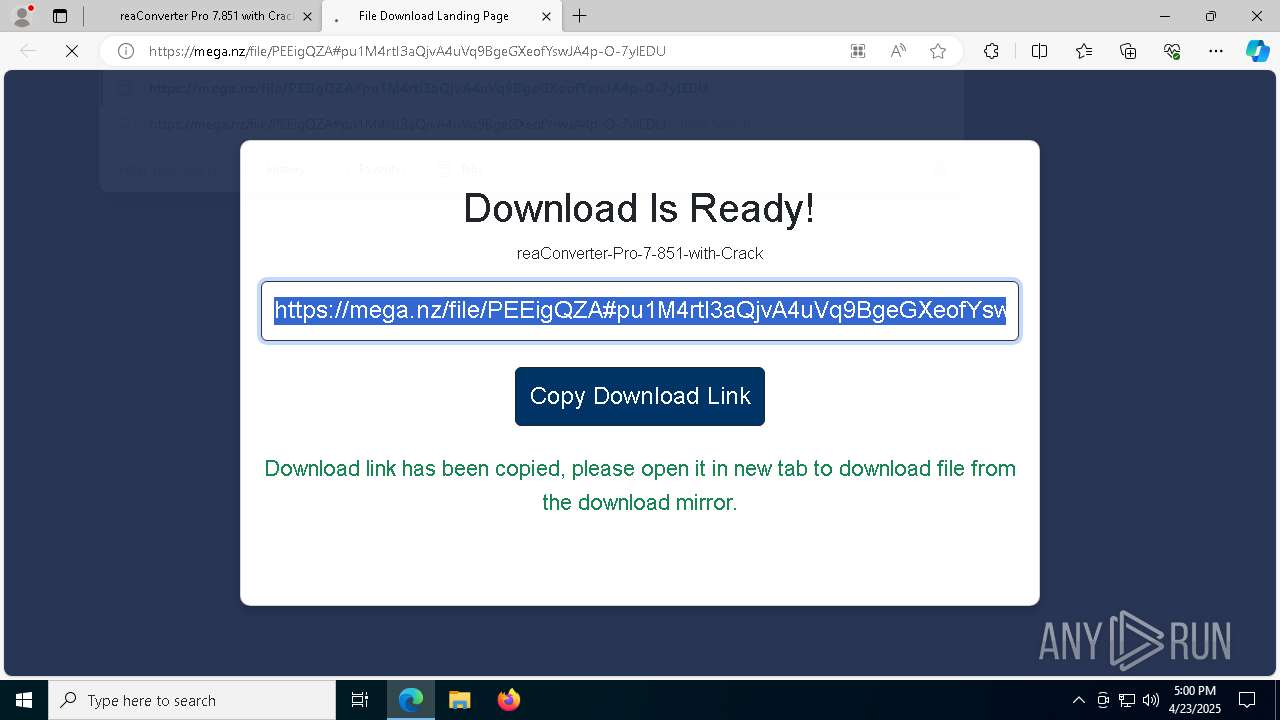This screenshot has height=720, width=1280.
Task: Open the clock and calendar
Action: pos(1195,700)
